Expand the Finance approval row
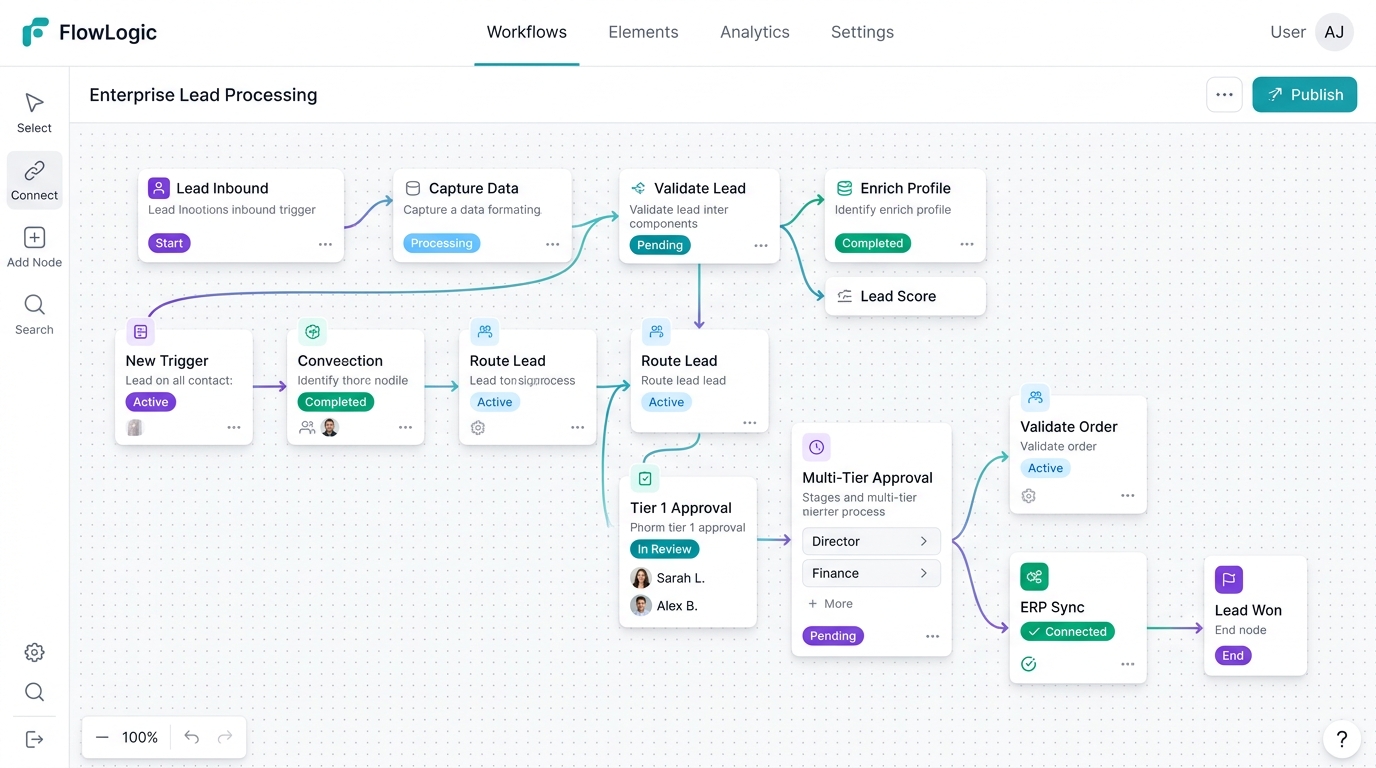The image size is (1376, 768). pyautogui.click(x=871, y=573)
